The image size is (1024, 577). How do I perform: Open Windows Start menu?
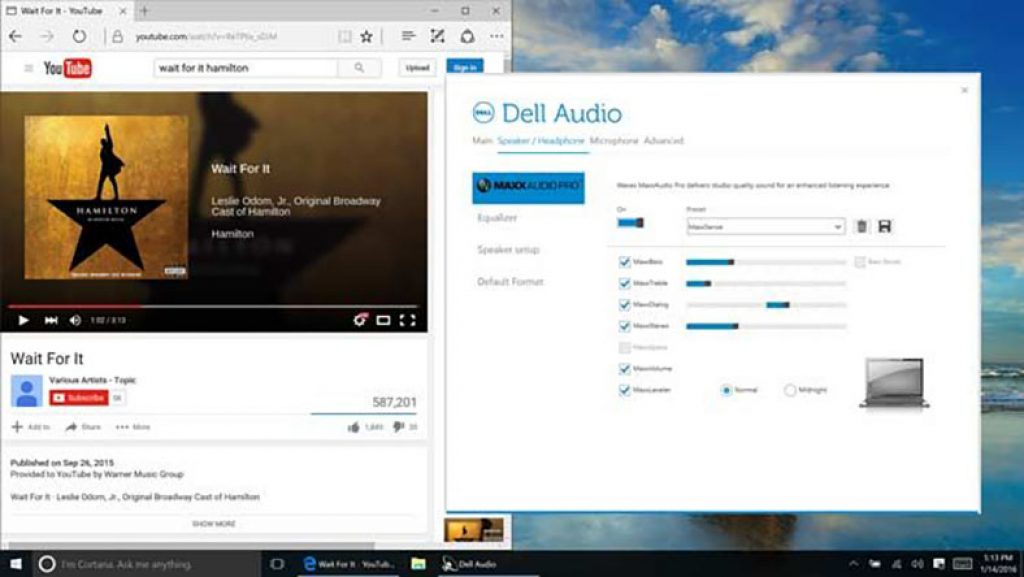(x=15, y=564)
